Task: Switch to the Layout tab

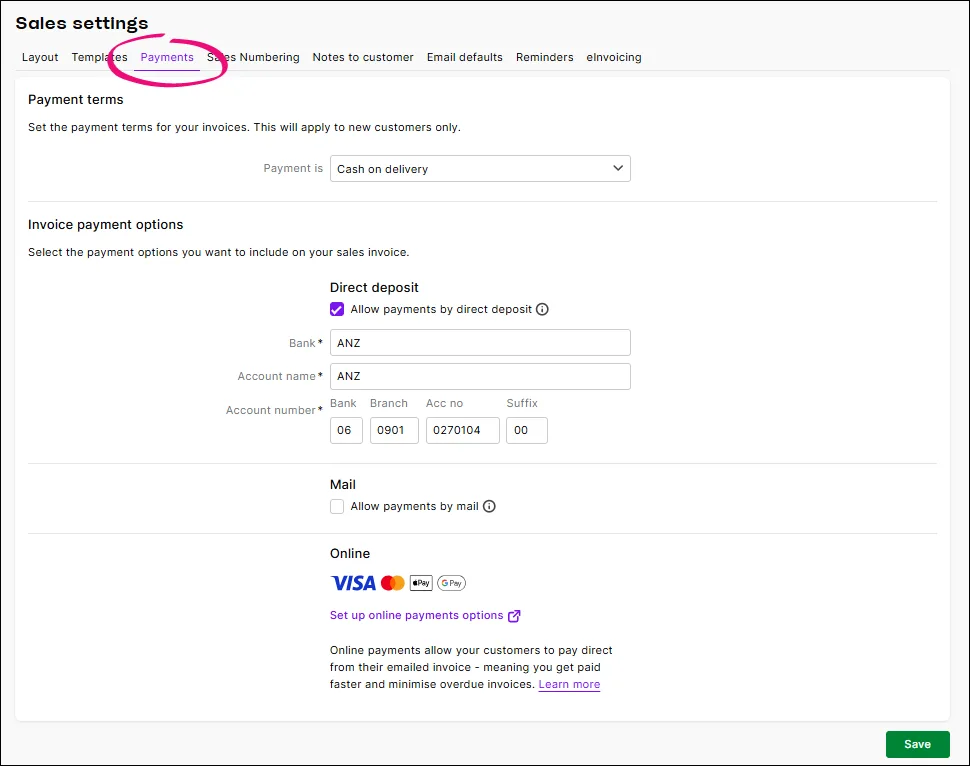Action: click(x=40, y=57)
